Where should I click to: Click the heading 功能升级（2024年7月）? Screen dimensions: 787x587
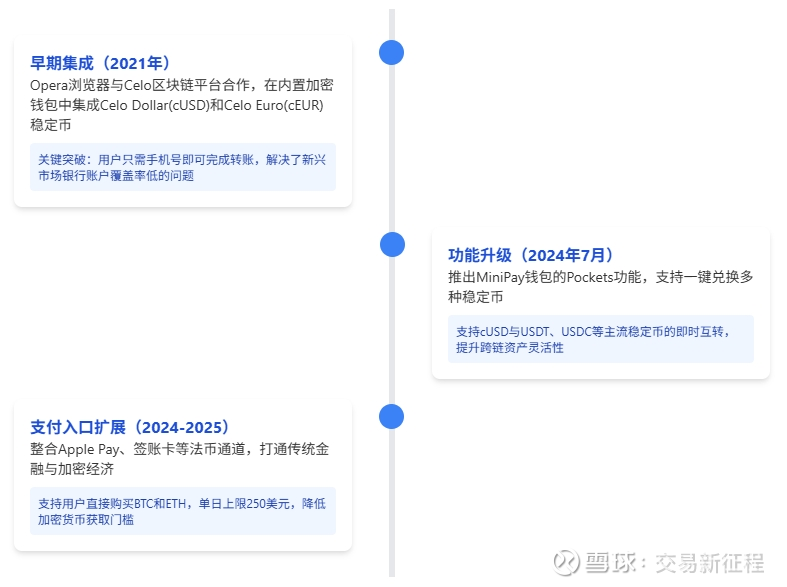click(532, 255)
